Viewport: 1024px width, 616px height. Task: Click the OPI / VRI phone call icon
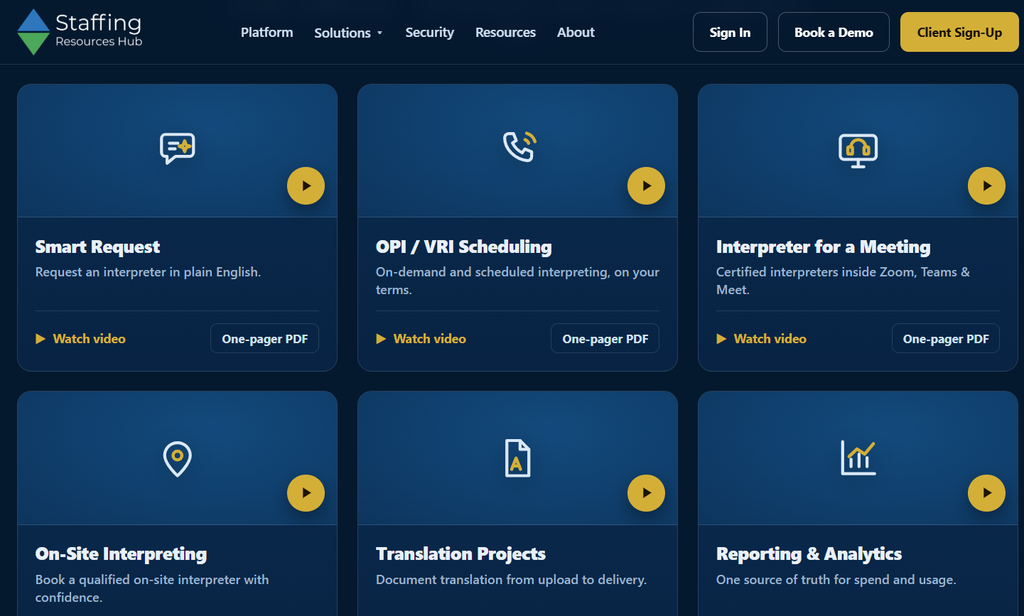pyautogui.click(x=519, y=146)
